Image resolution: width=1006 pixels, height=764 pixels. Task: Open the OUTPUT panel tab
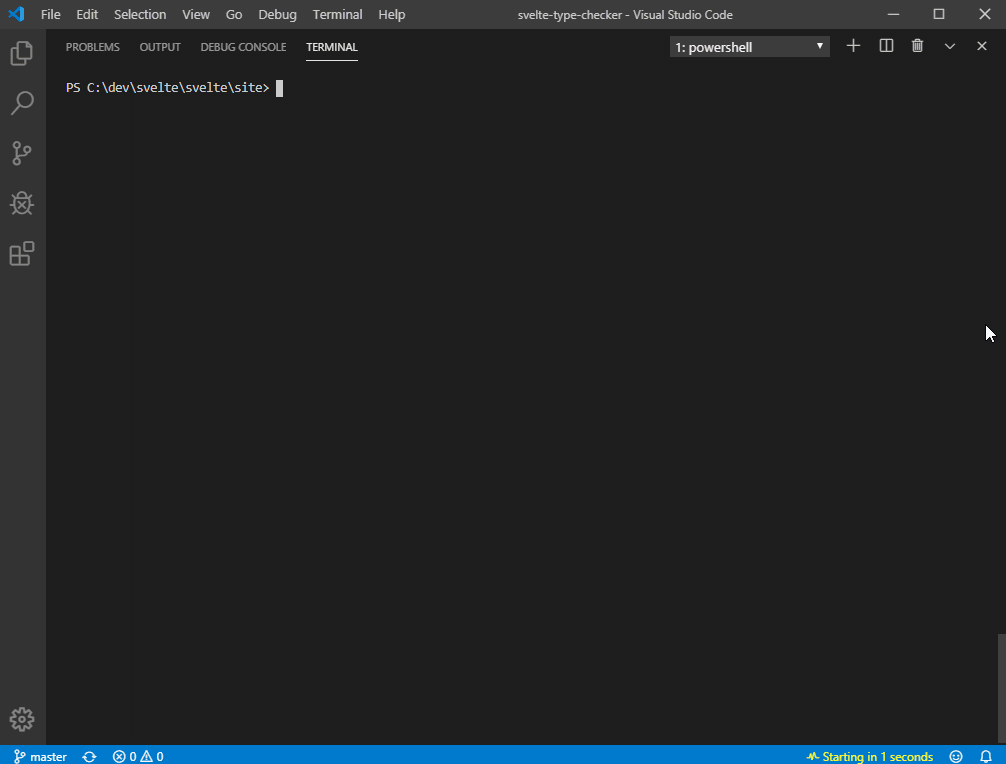pos(159,46)
